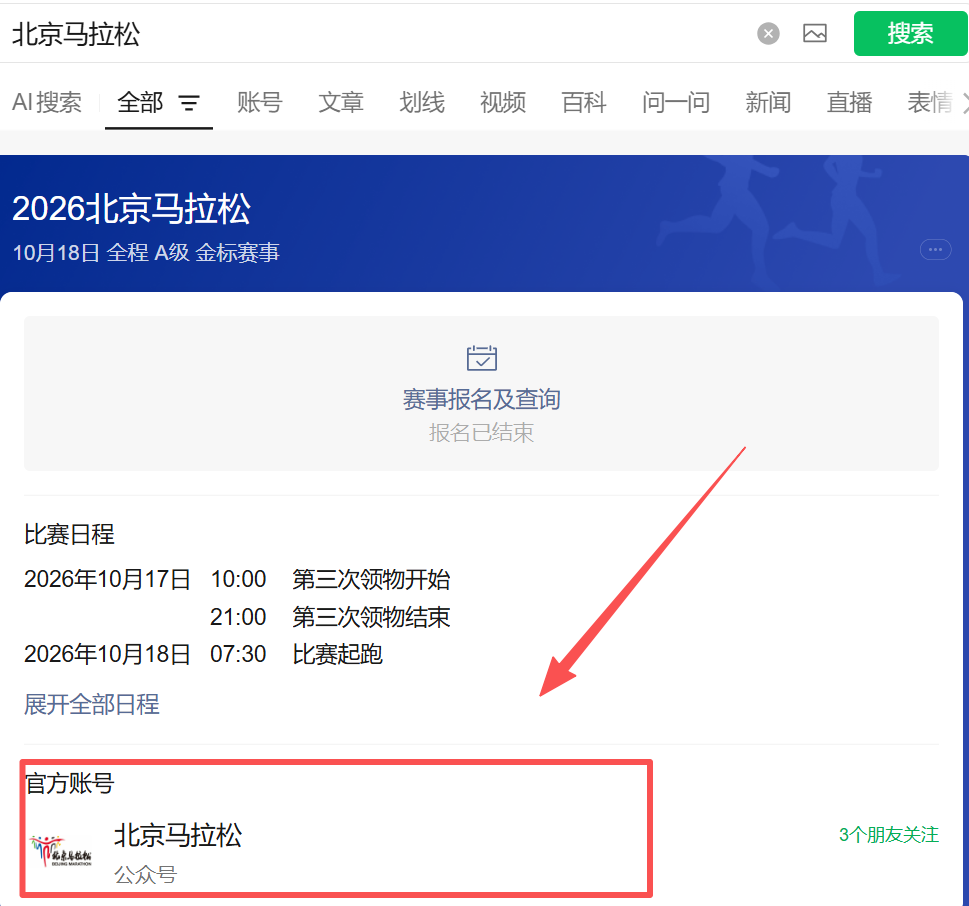969x906 pixels.
Task: Open 赛事报名及查询
Action: click(481, 399)
